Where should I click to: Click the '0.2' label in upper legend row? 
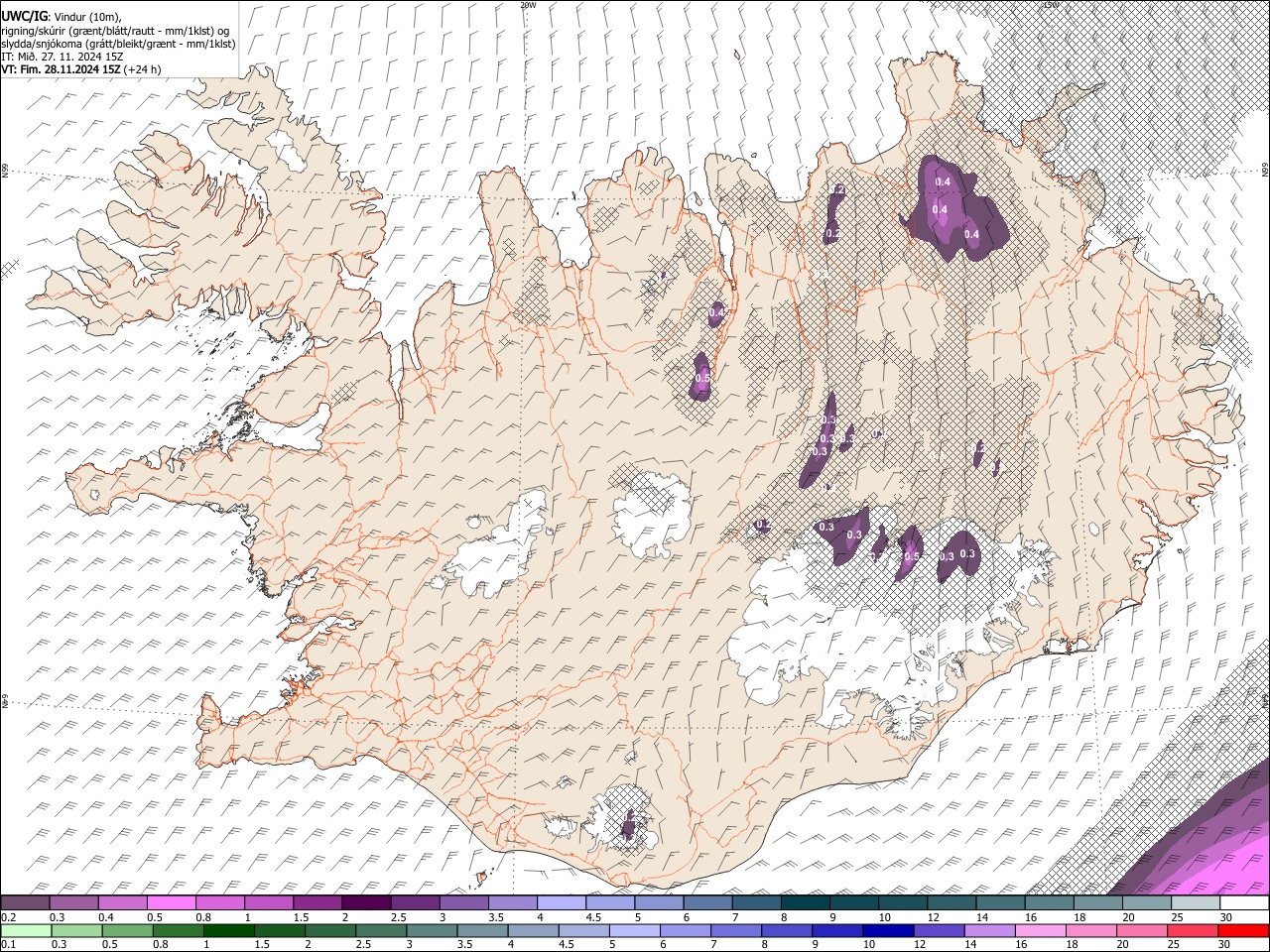(7, 917)
